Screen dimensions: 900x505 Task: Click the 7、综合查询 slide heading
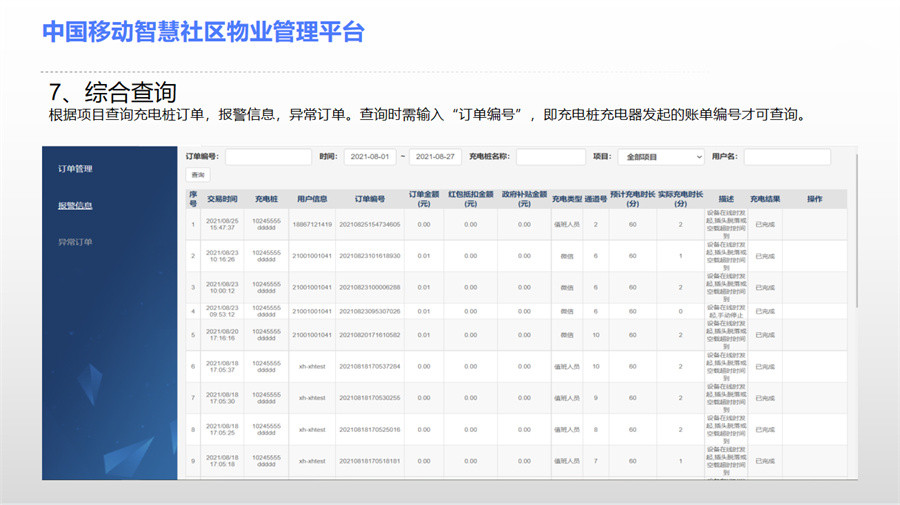pos(112,92)
